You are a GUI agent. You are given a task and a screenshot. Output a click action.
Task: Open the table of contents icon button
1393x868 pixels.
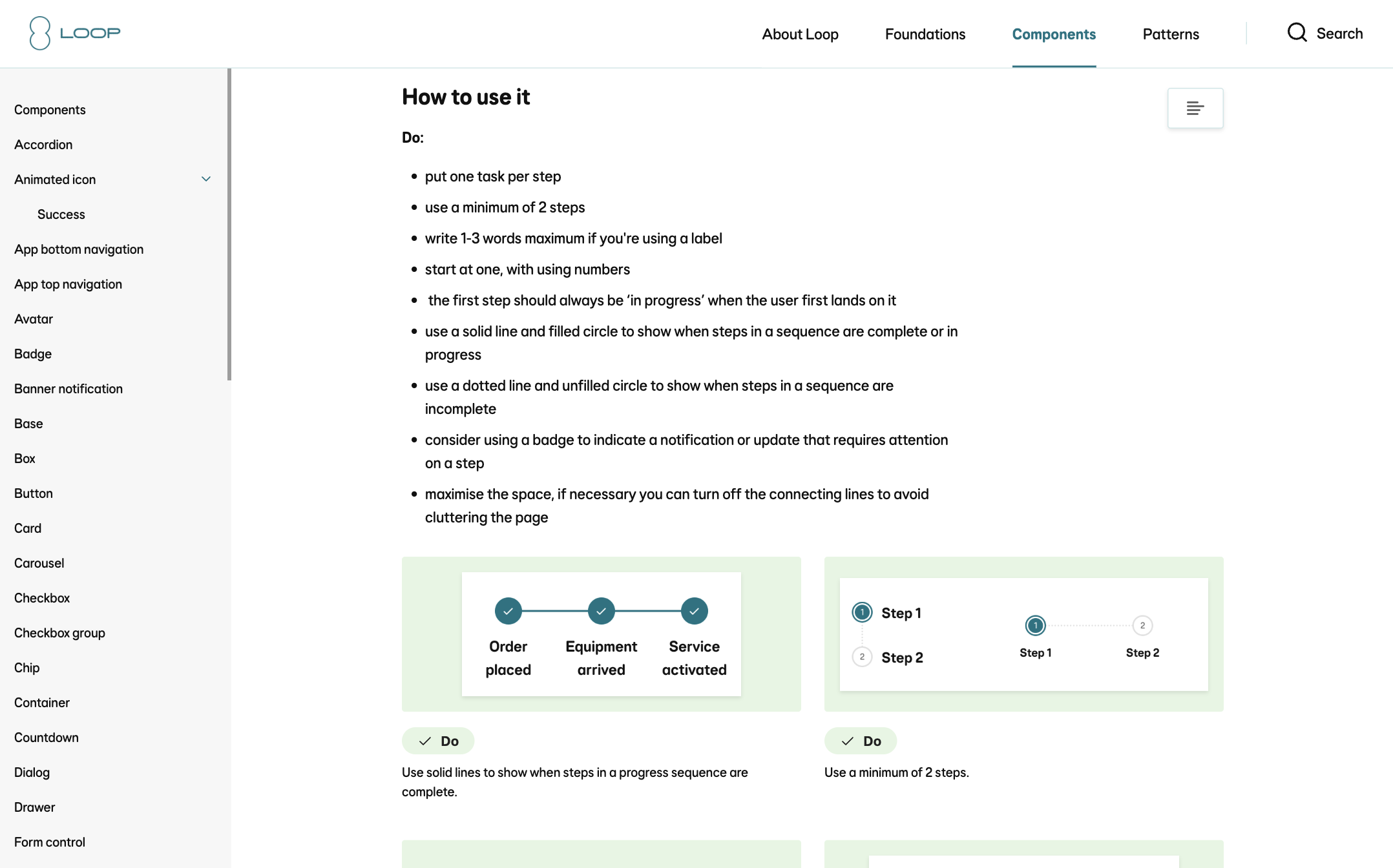pos(1195,108)
